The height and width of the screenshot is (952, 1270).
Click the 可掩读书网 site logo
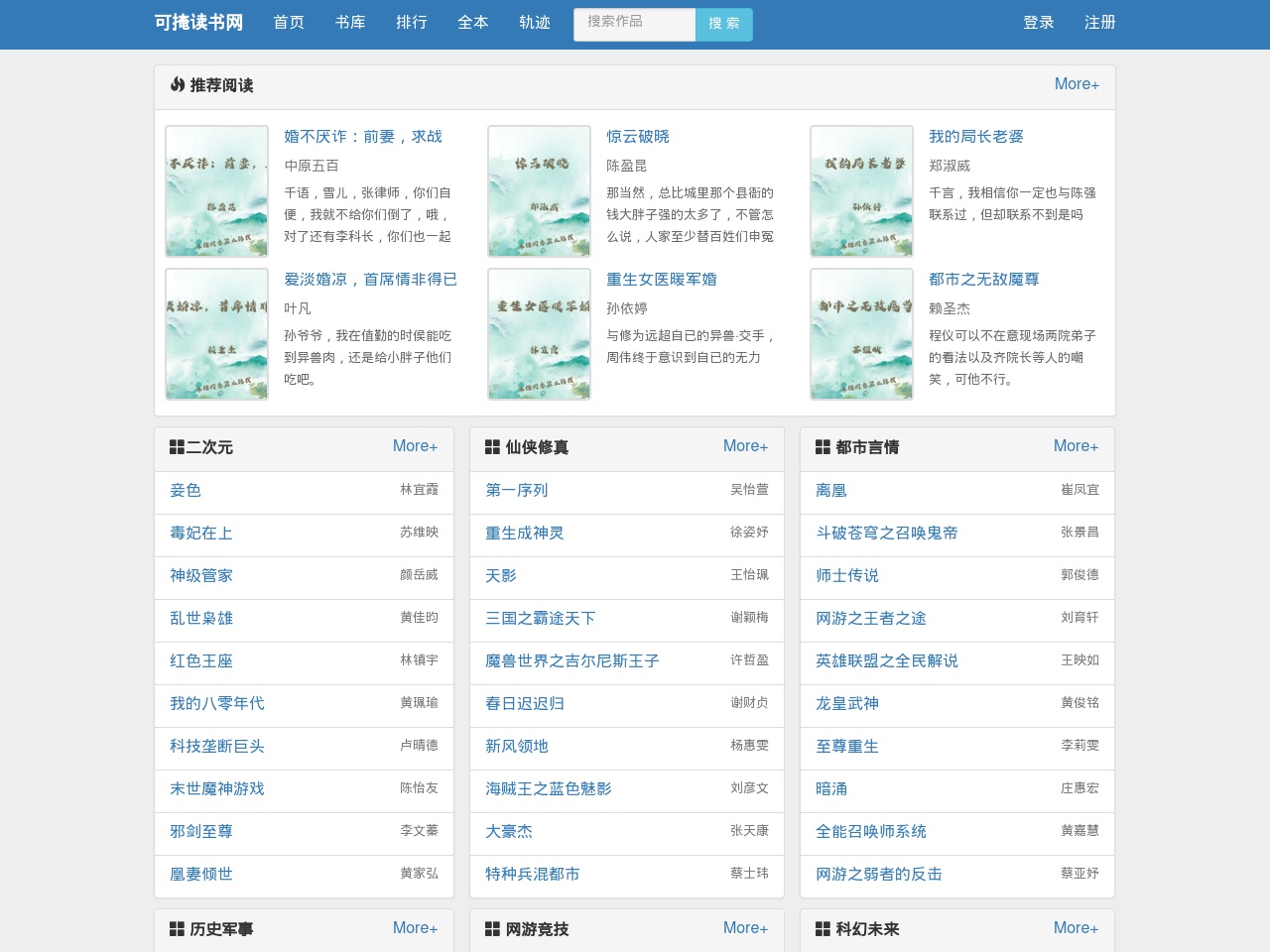198,23
